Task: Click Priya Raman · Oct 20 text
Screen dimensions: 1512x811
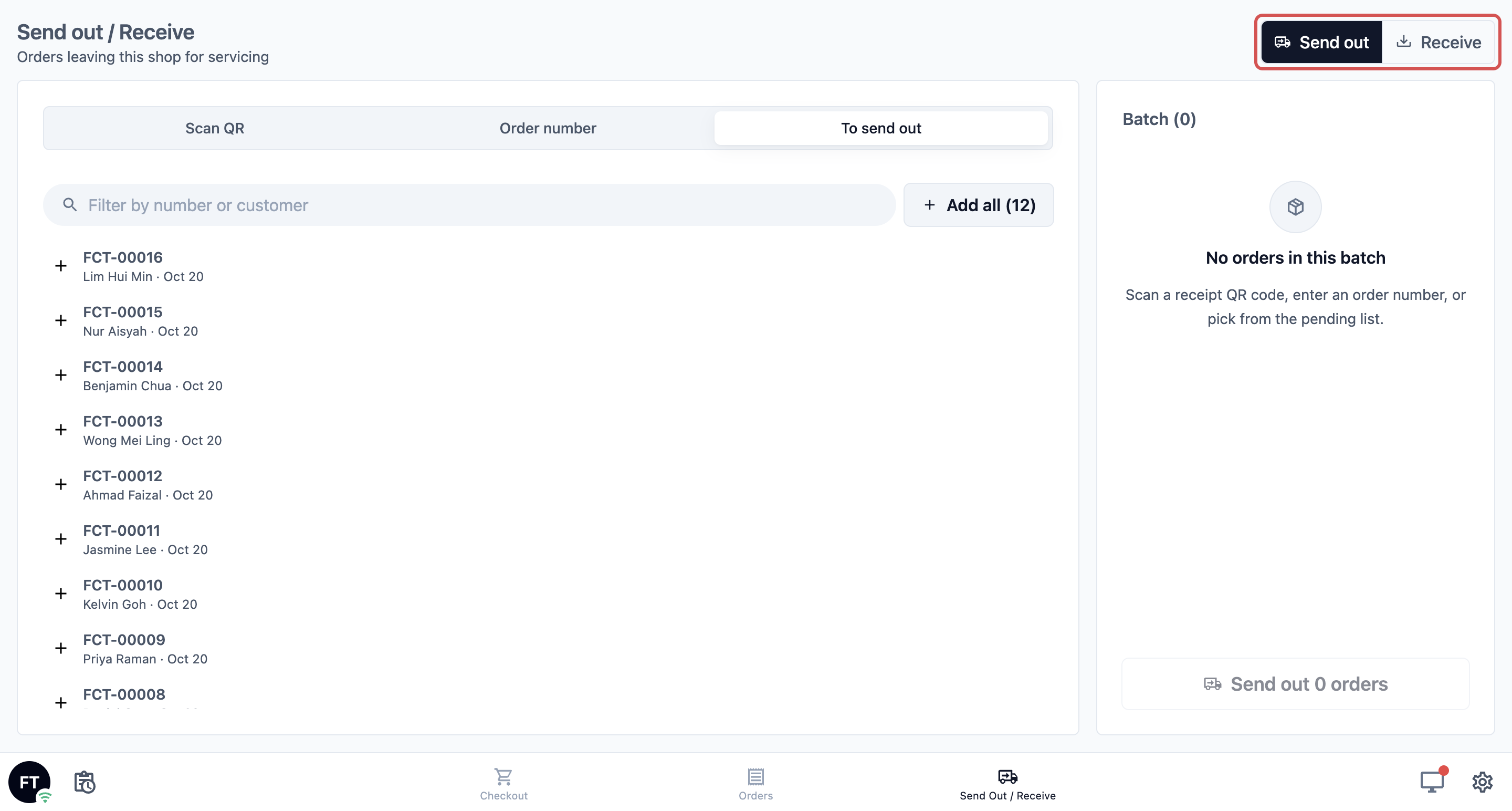Action: [145, 659]
